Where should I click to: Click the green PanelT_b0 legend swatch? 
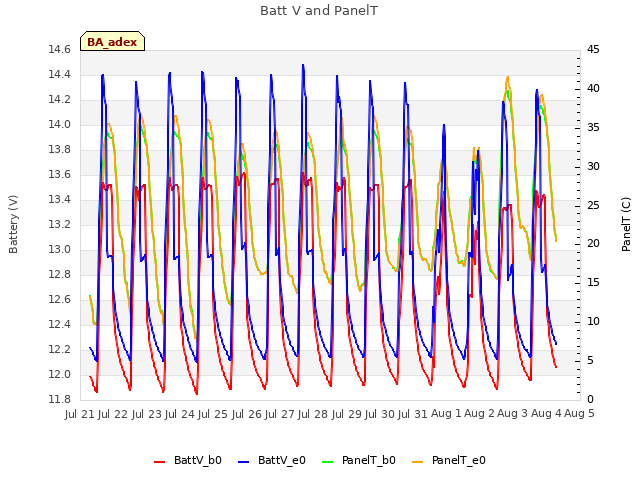[x=327, y=462]
